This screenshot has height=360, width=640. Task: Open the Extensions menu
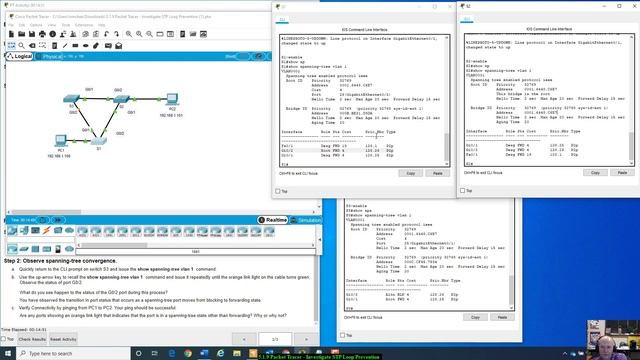coord(84,25)
